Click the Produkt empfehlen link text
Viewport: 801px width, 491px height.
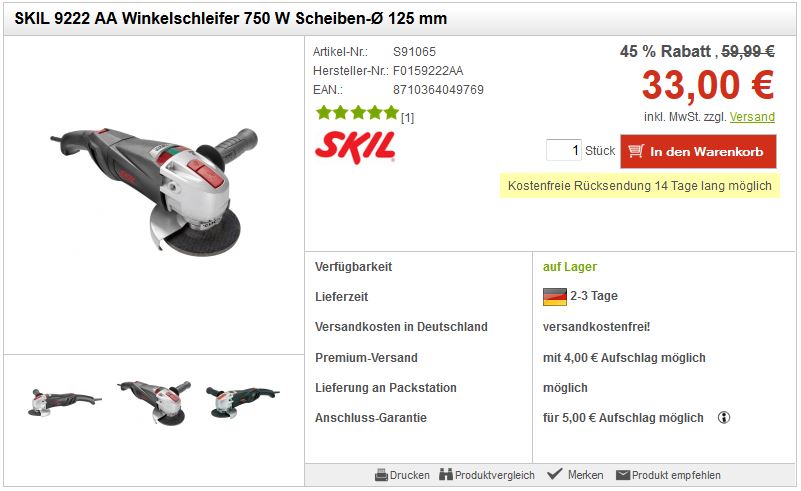point(676,475)
